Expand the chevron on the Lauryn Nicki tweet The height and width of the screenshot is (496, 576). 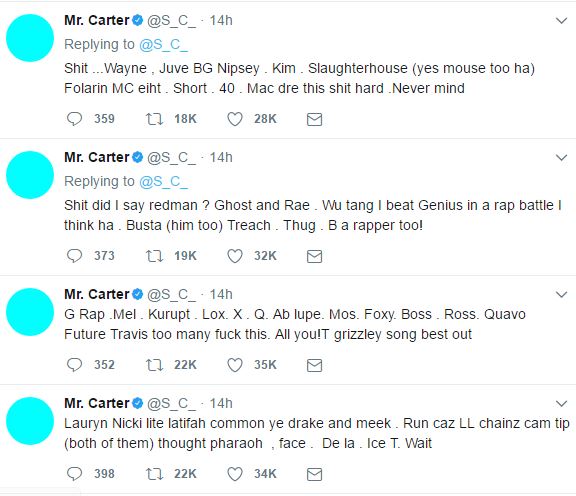(561, 403)
